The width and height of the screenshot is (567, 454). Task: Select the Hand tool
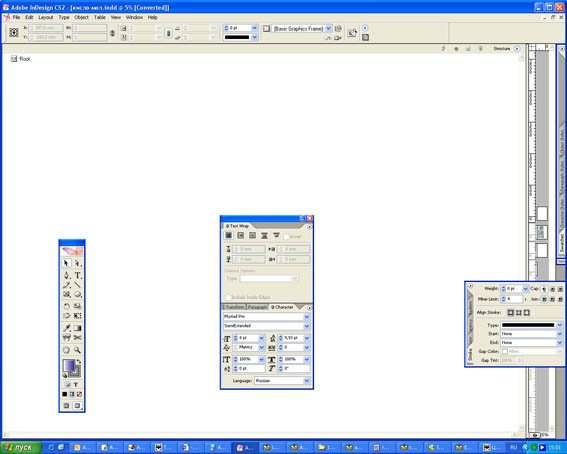[x=66, y=350]
